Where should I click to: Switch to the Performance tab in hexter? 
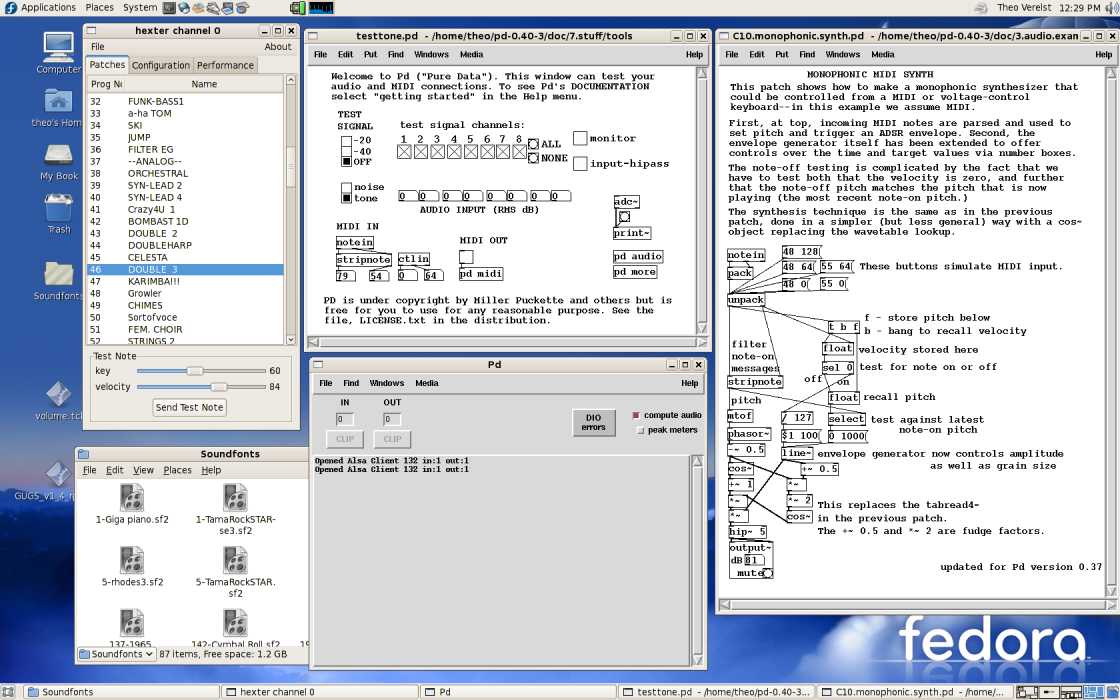pyautogui.click(x=225, y=65)
